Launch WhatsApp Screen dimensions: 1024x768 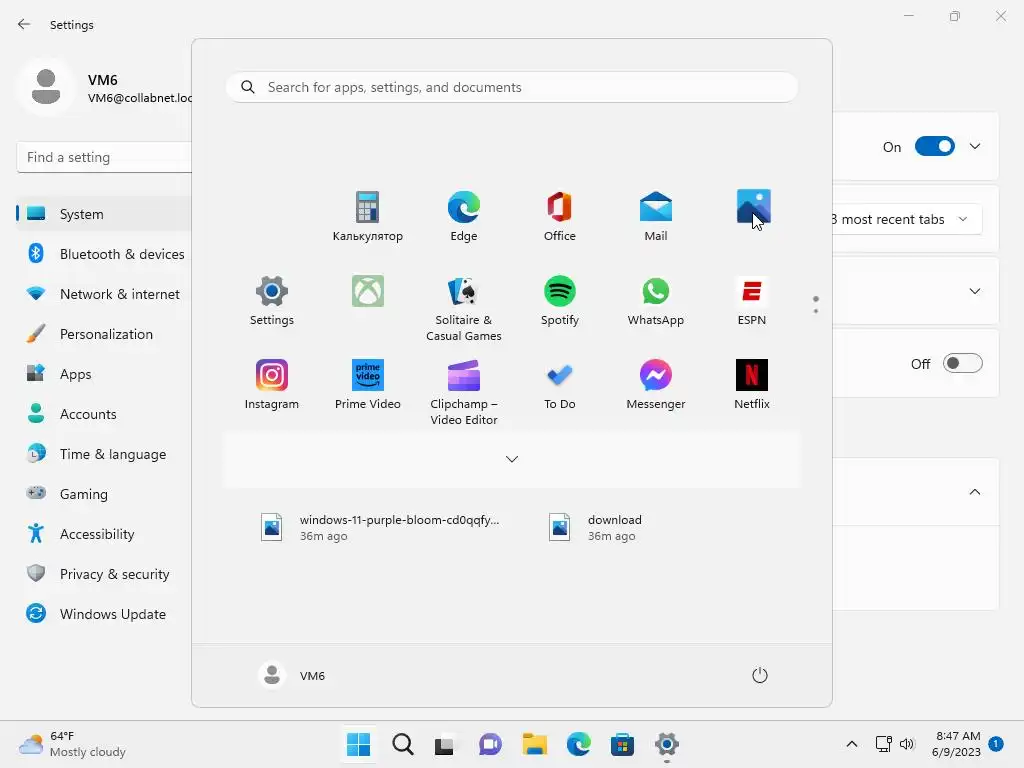[x=656, y=300]
